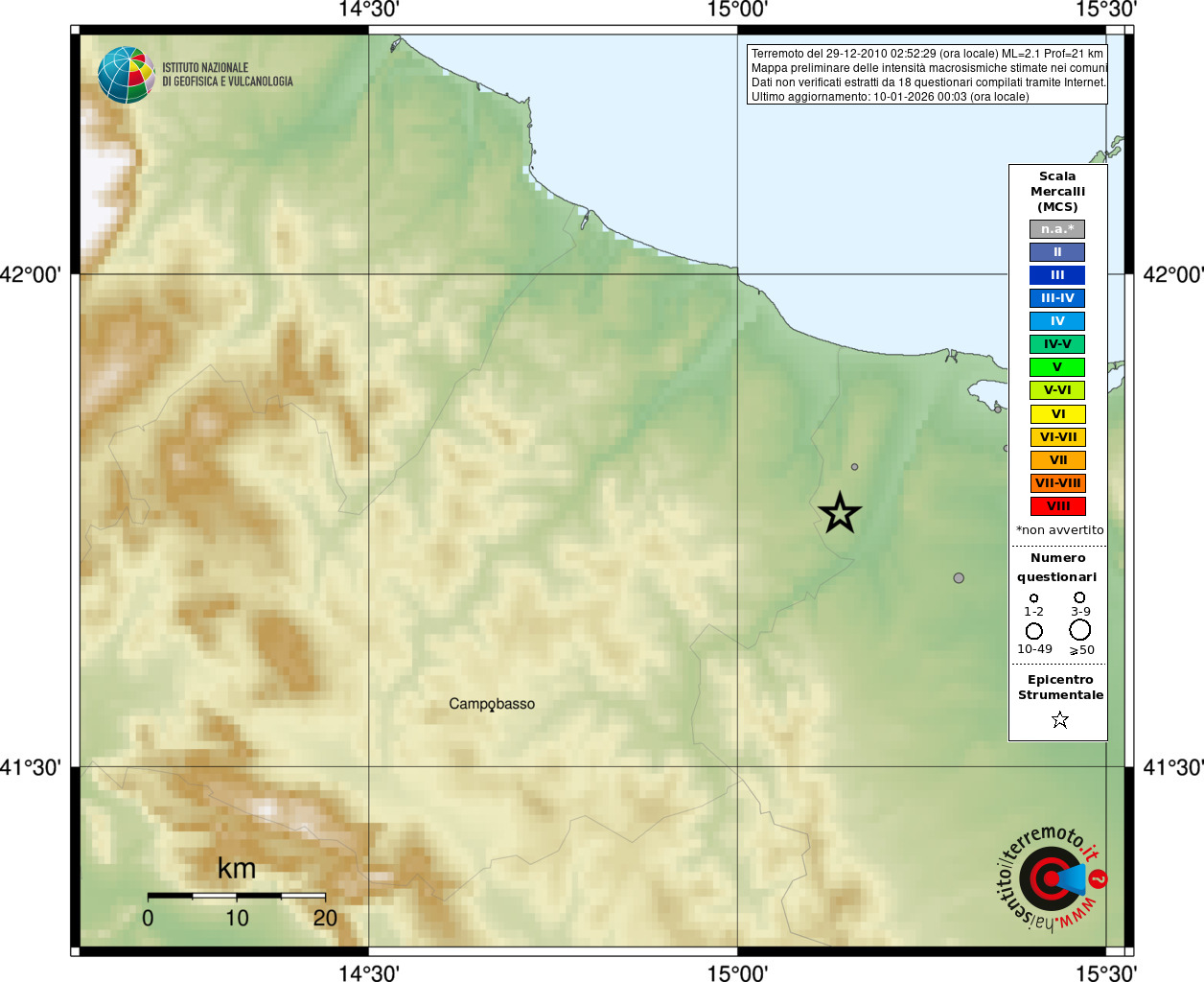1204x982 pixels.
Task: Click the km scale bar
Action: (237, 896)
